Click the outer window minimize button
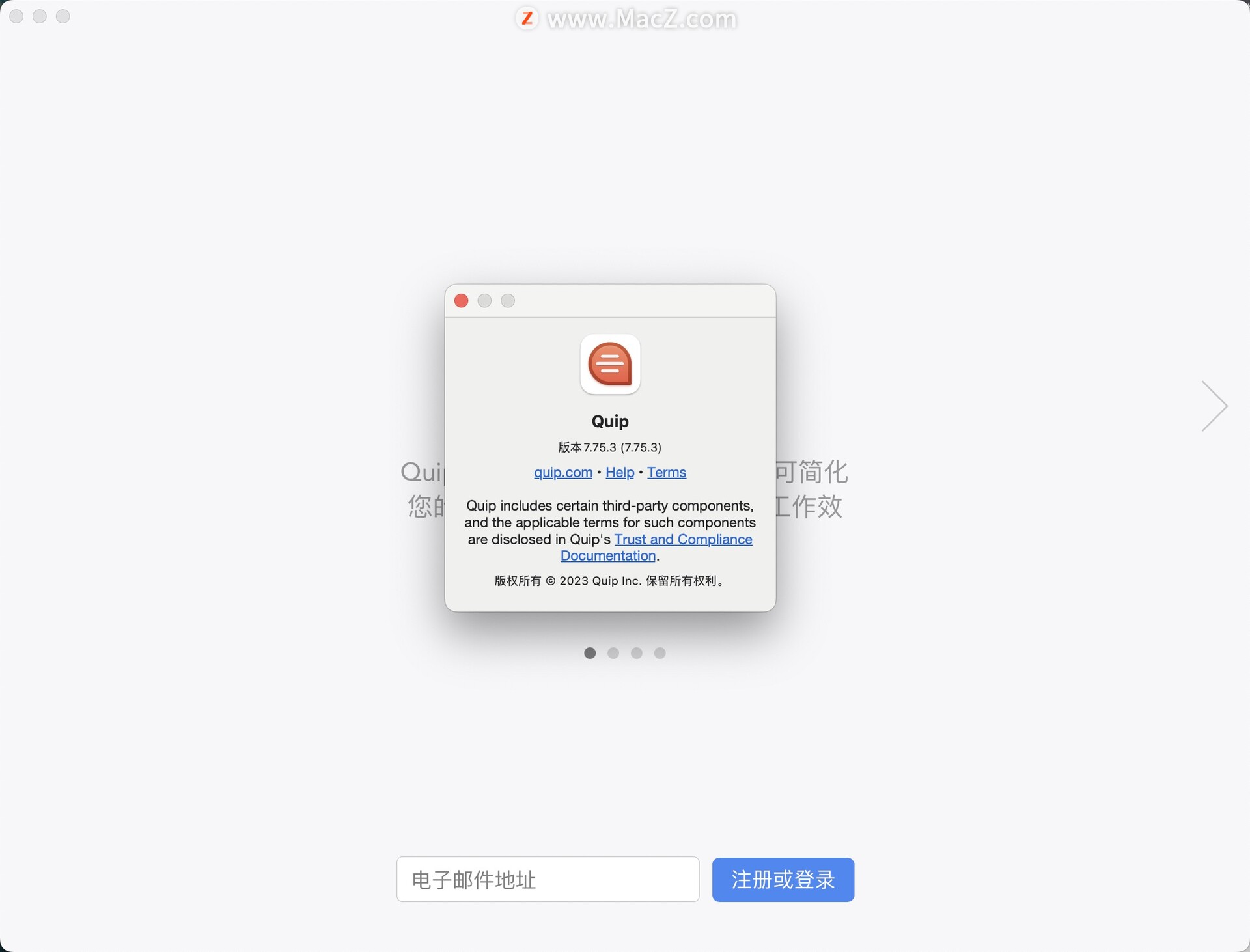 coord(38,17)
